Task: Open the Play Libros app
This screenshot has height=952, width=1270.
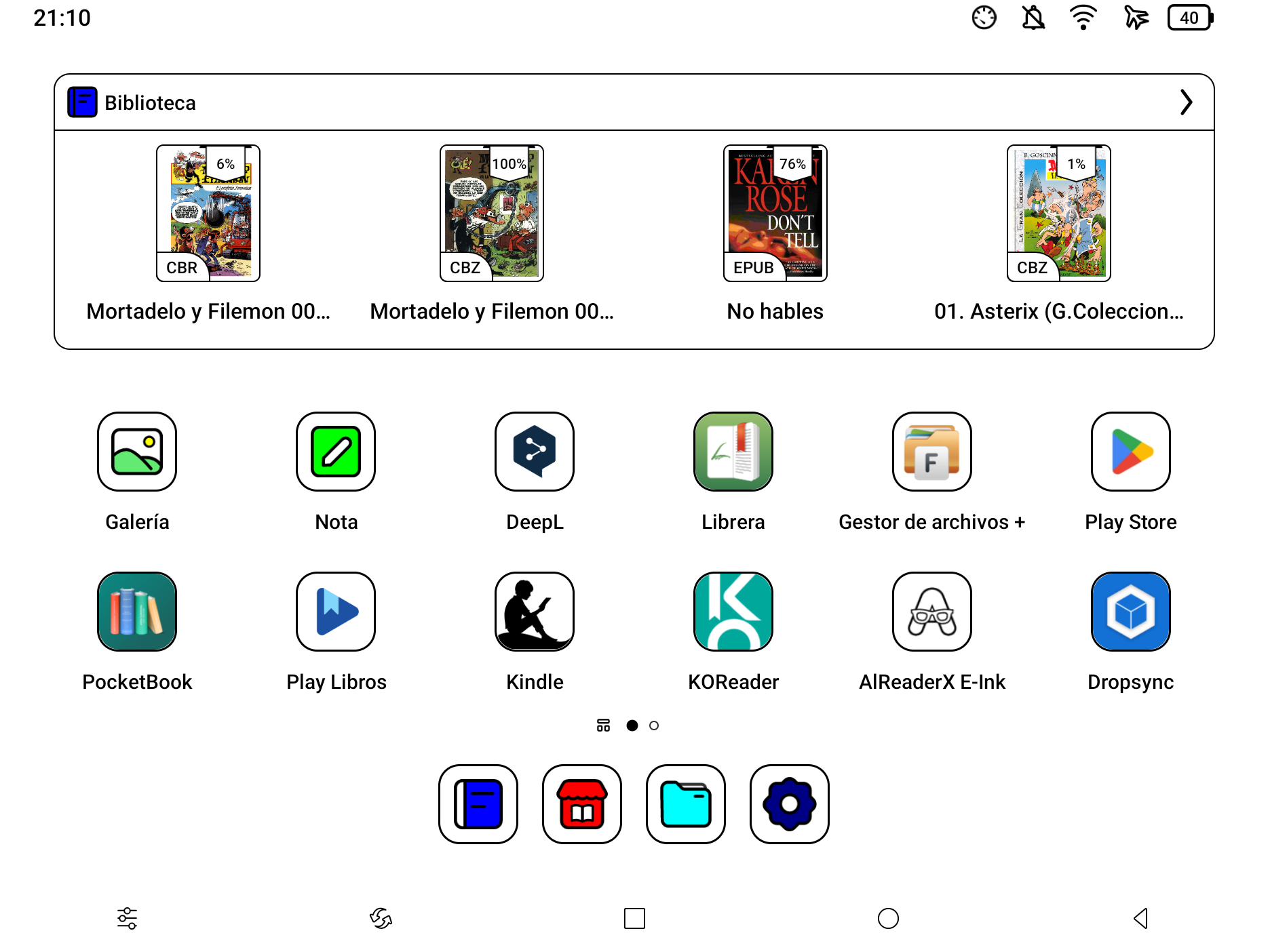Action: click(x=336, y=612)
